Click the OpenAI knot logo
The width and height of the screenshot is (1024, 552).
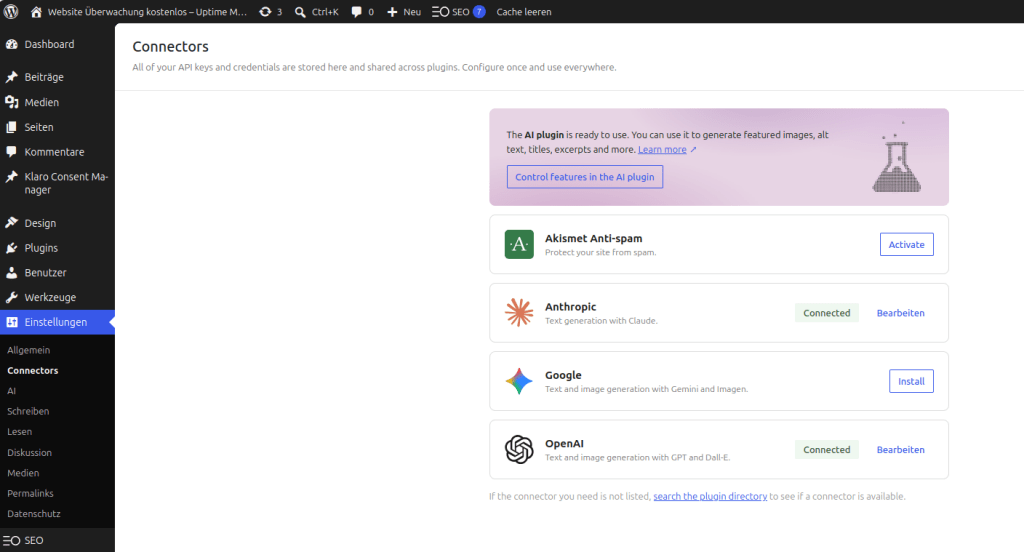coord(519,449)
